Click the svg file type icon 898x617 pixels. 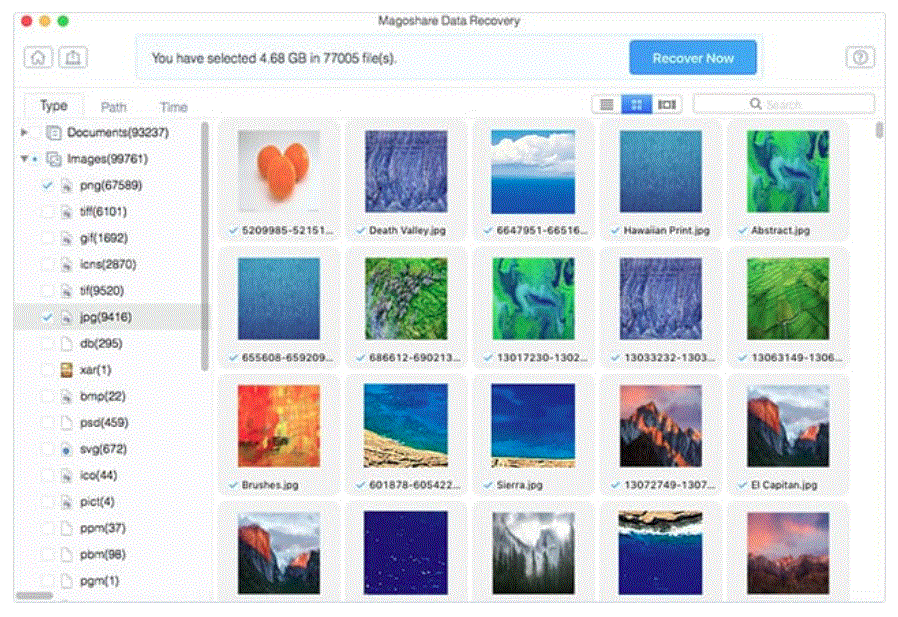click(67, 450)
